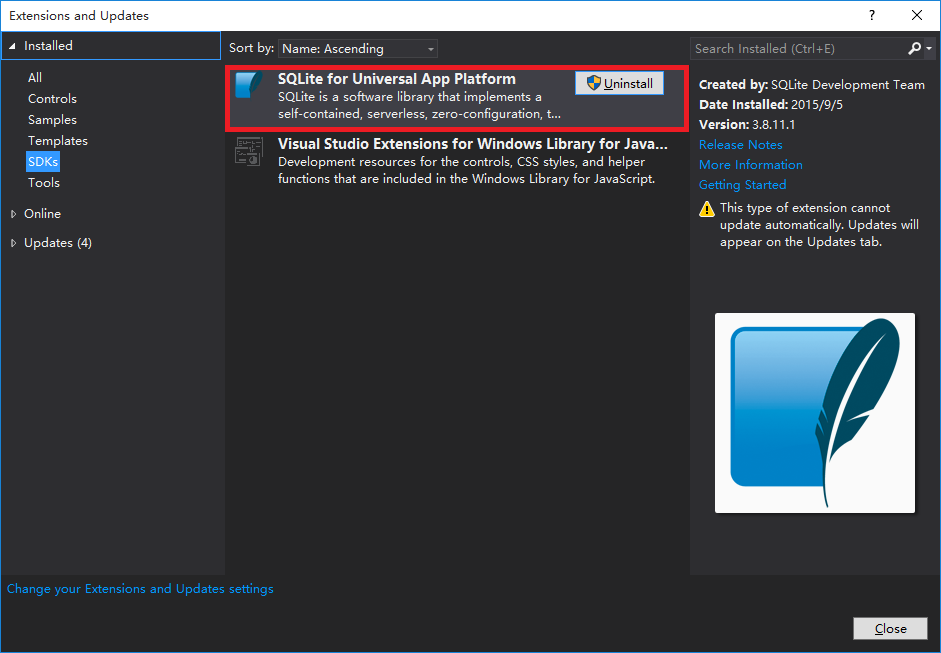
Task: Click the Visual Studio Extensions WinJS icon
Action: coord(248,151)
